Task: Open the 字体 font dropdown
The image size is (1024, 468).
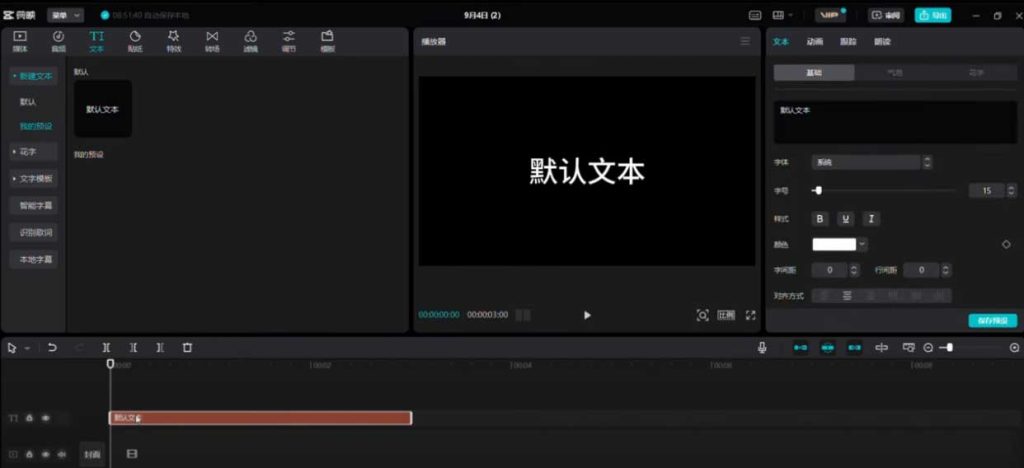Action: 872,162
